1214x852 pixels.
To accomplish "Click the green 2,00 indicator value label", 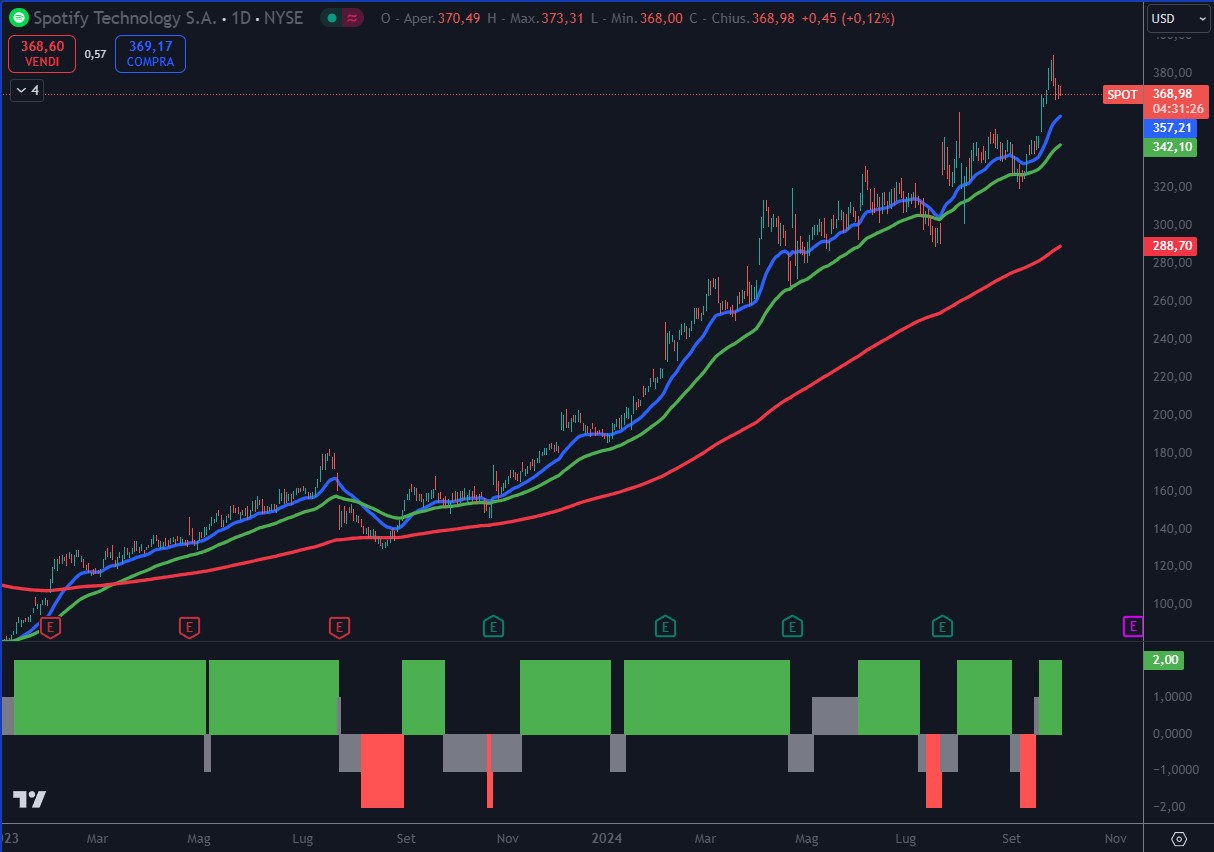I will (1168, 660).
